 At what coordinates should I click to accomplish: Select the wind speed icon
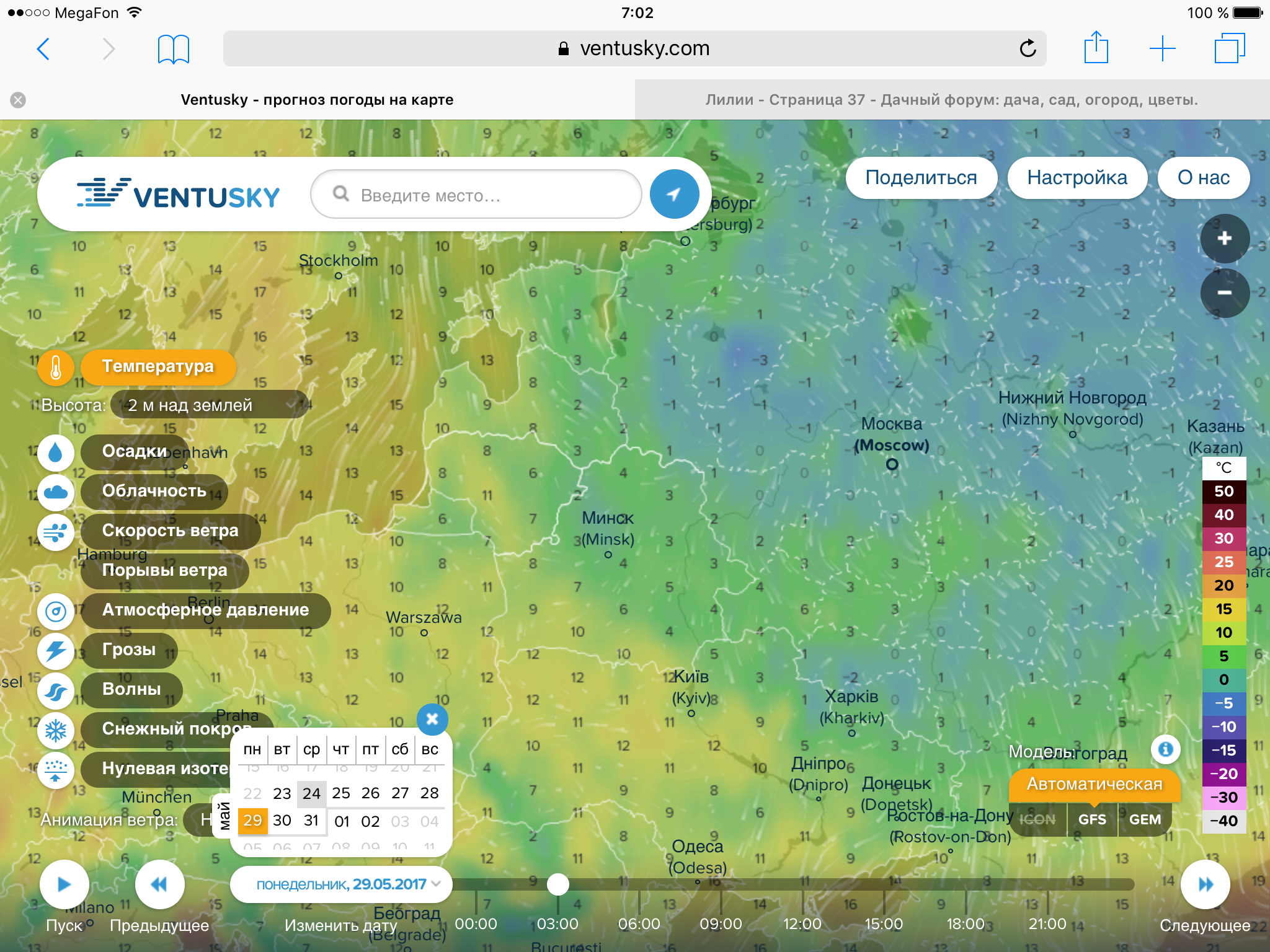pyautogui.click(x=55, y=532)
